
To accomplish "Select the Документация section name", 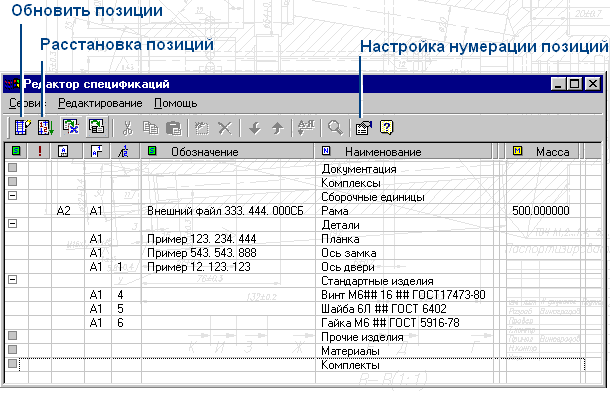I will pyautogui.click(x=359, y=169).
